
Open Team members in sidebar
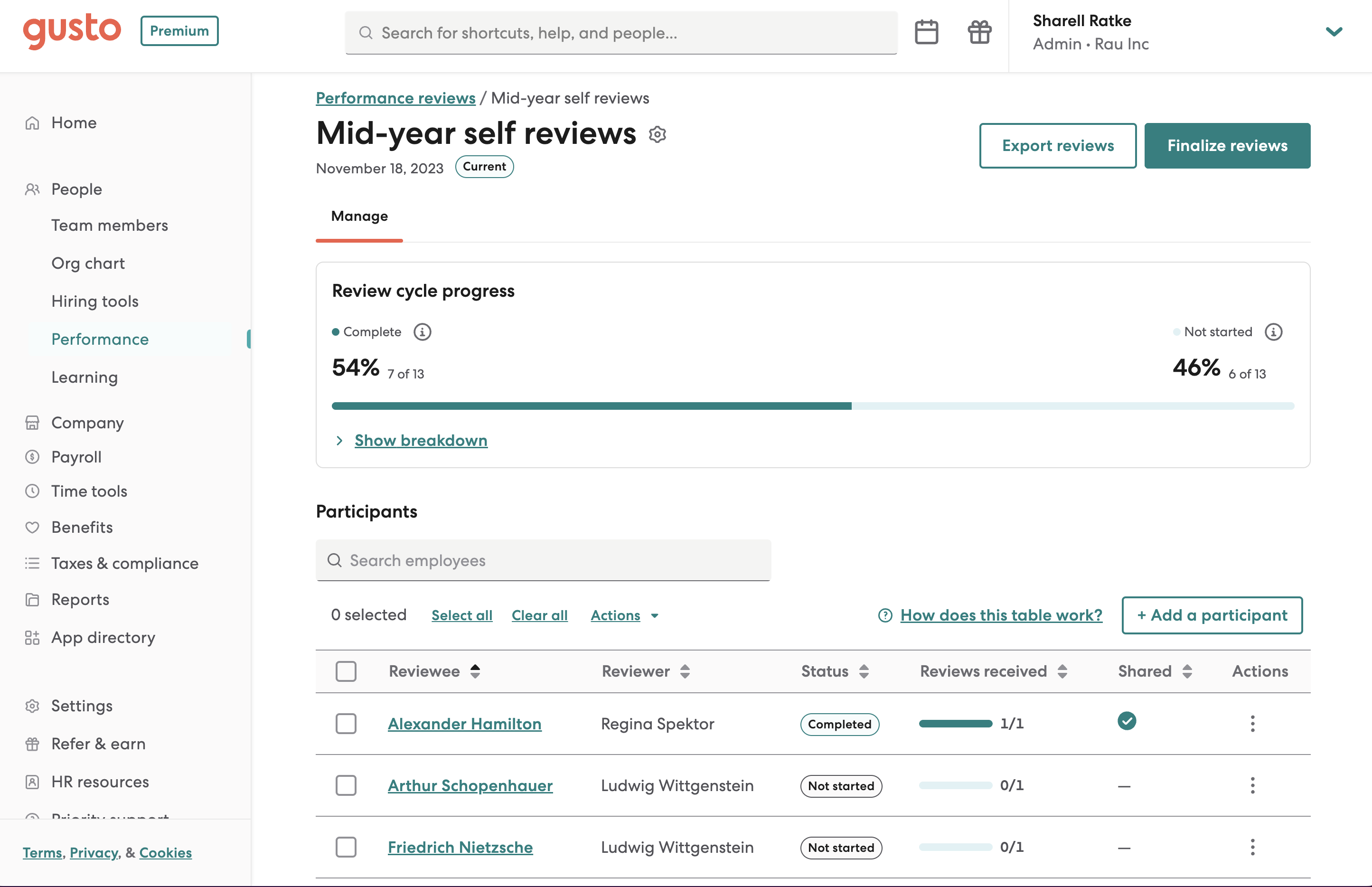[x=109, y=225]
